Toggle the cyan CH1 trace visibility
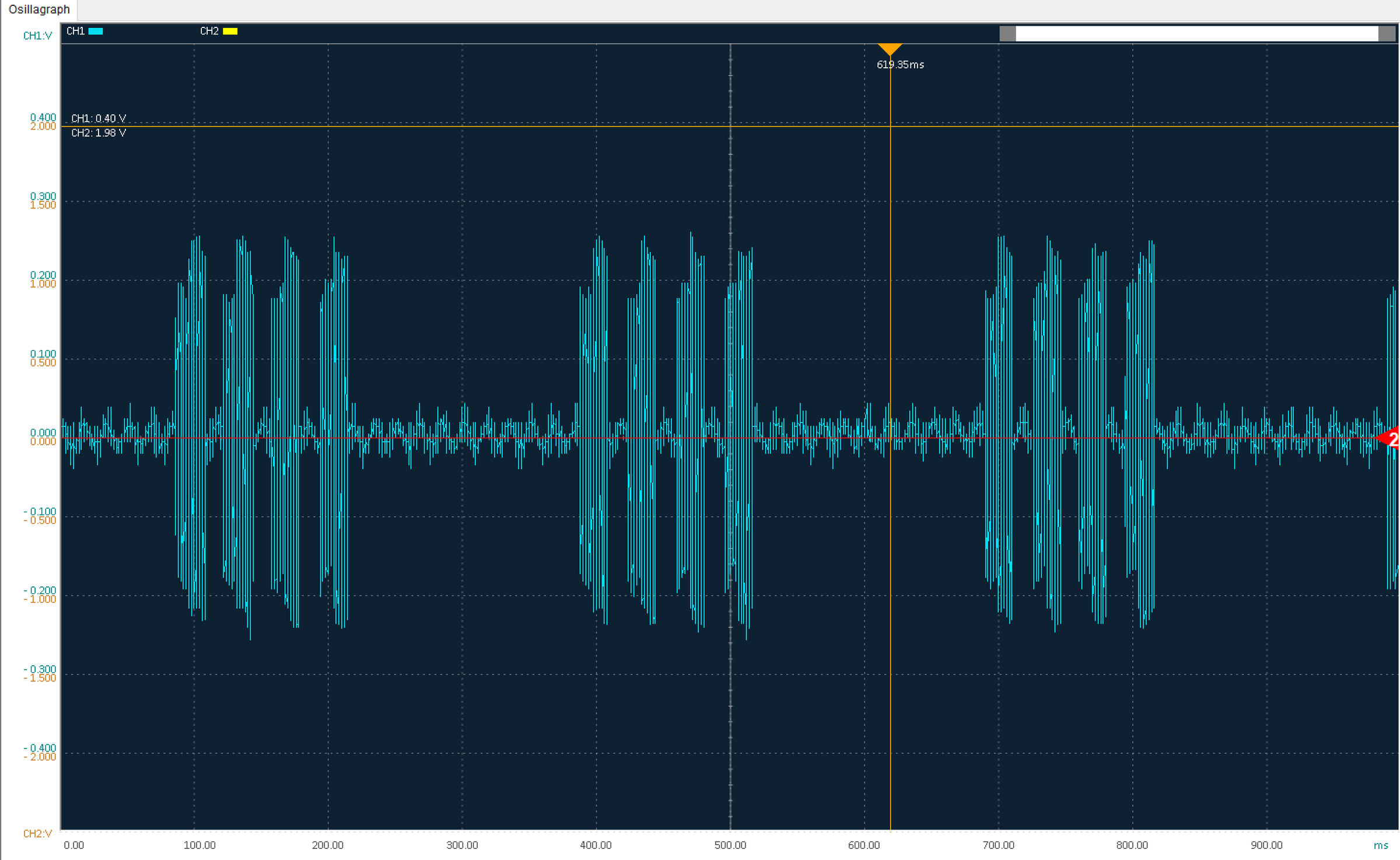The height and width of the screenshot is (860, 1400). (95, 32)
